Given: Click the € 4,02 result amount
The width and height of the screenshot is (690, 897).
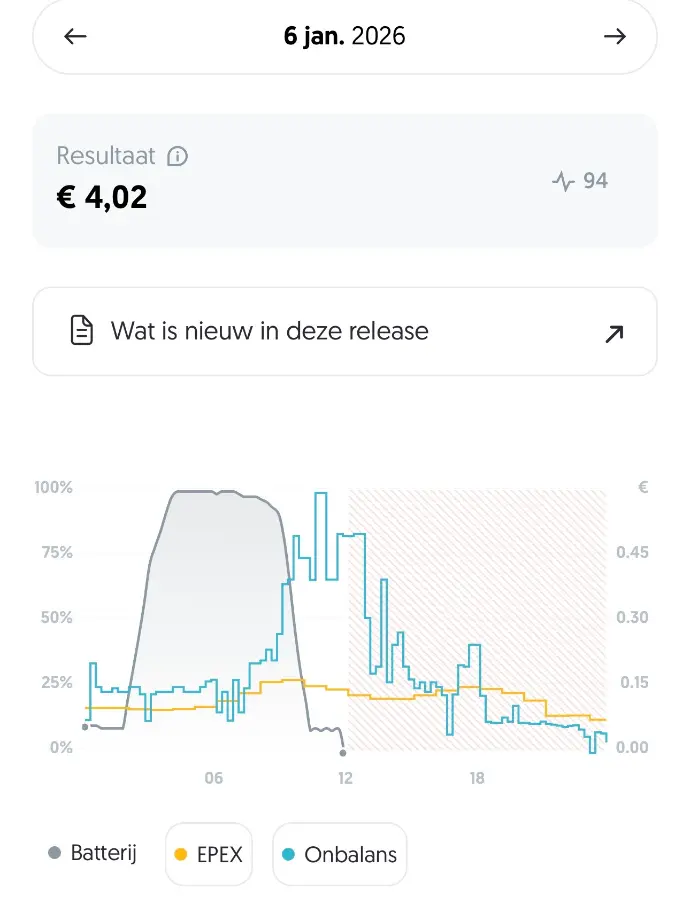Looking at the screenshot, I should tap(102, 196).
